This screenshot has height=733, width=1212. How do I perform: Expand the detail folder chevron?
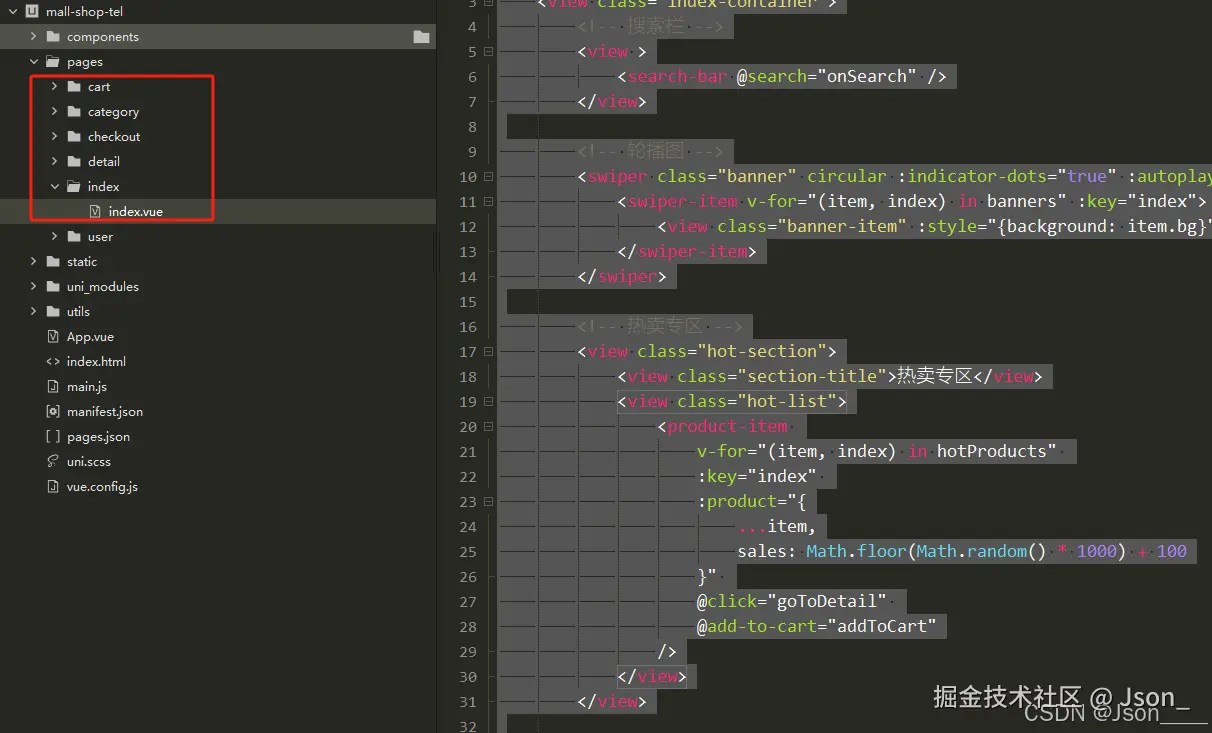click(x=54, y=162)
